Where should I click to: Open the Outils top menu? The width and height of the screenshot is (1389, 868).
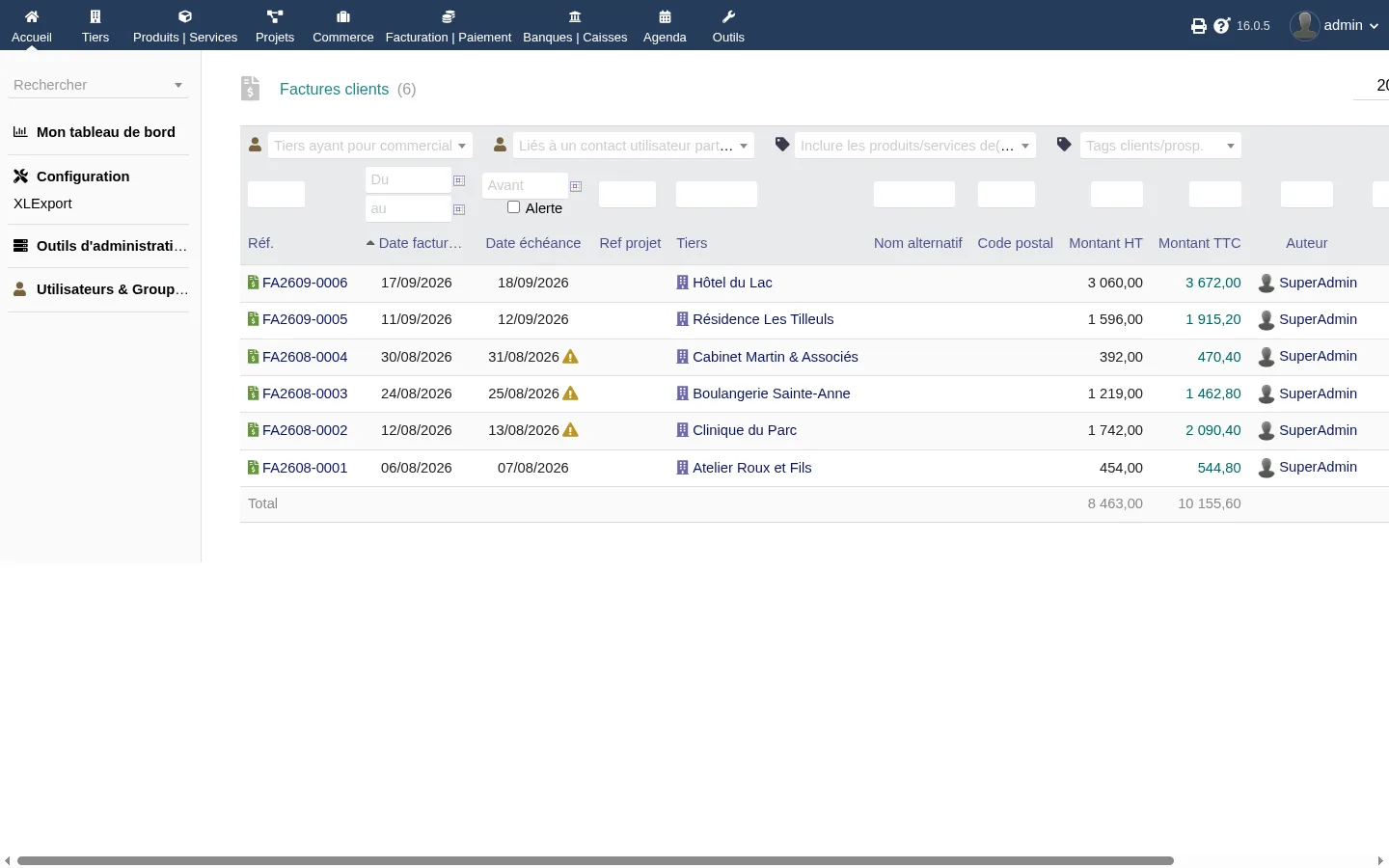point(728,26)
